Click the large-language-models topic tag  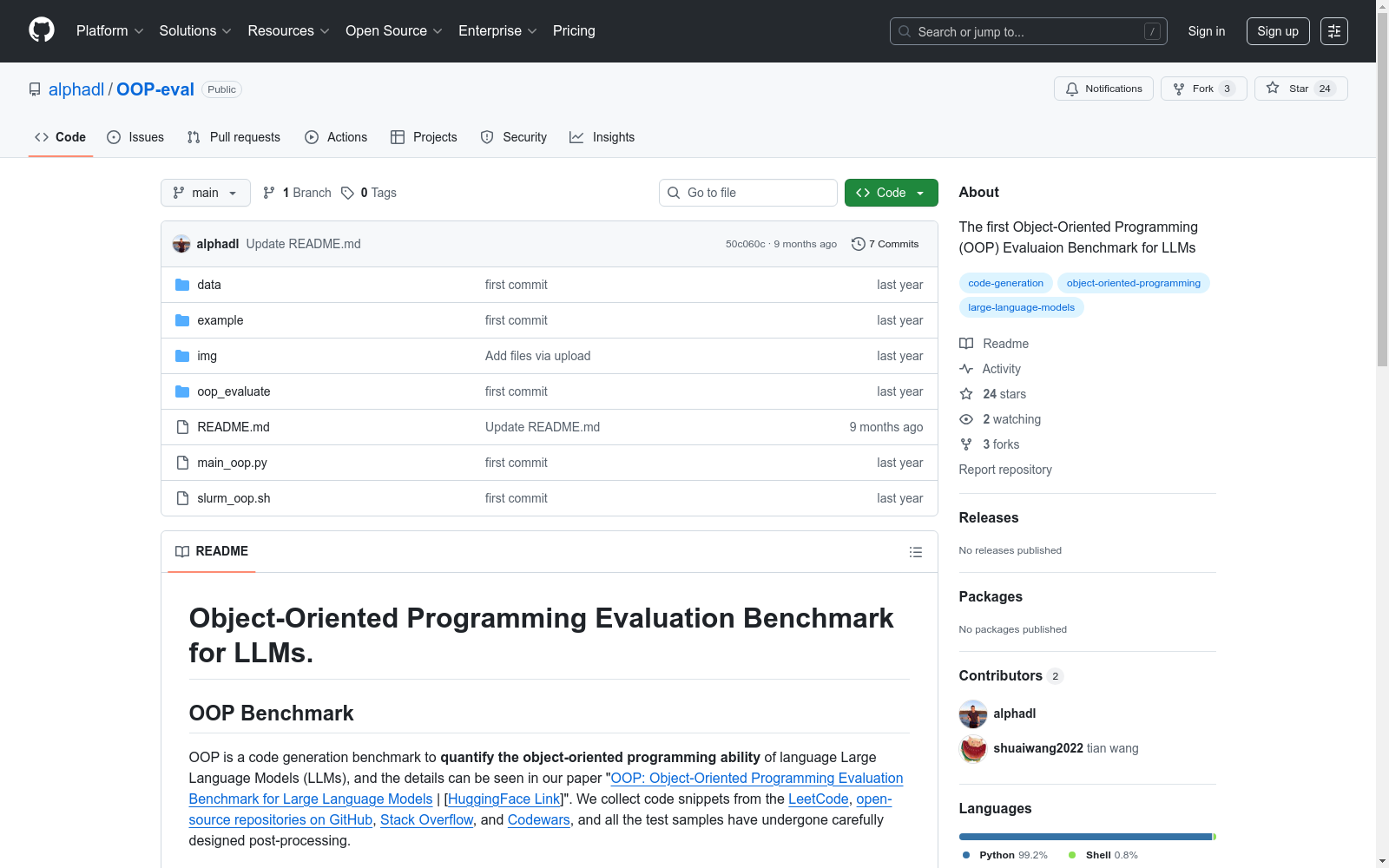coord(1021,307)
